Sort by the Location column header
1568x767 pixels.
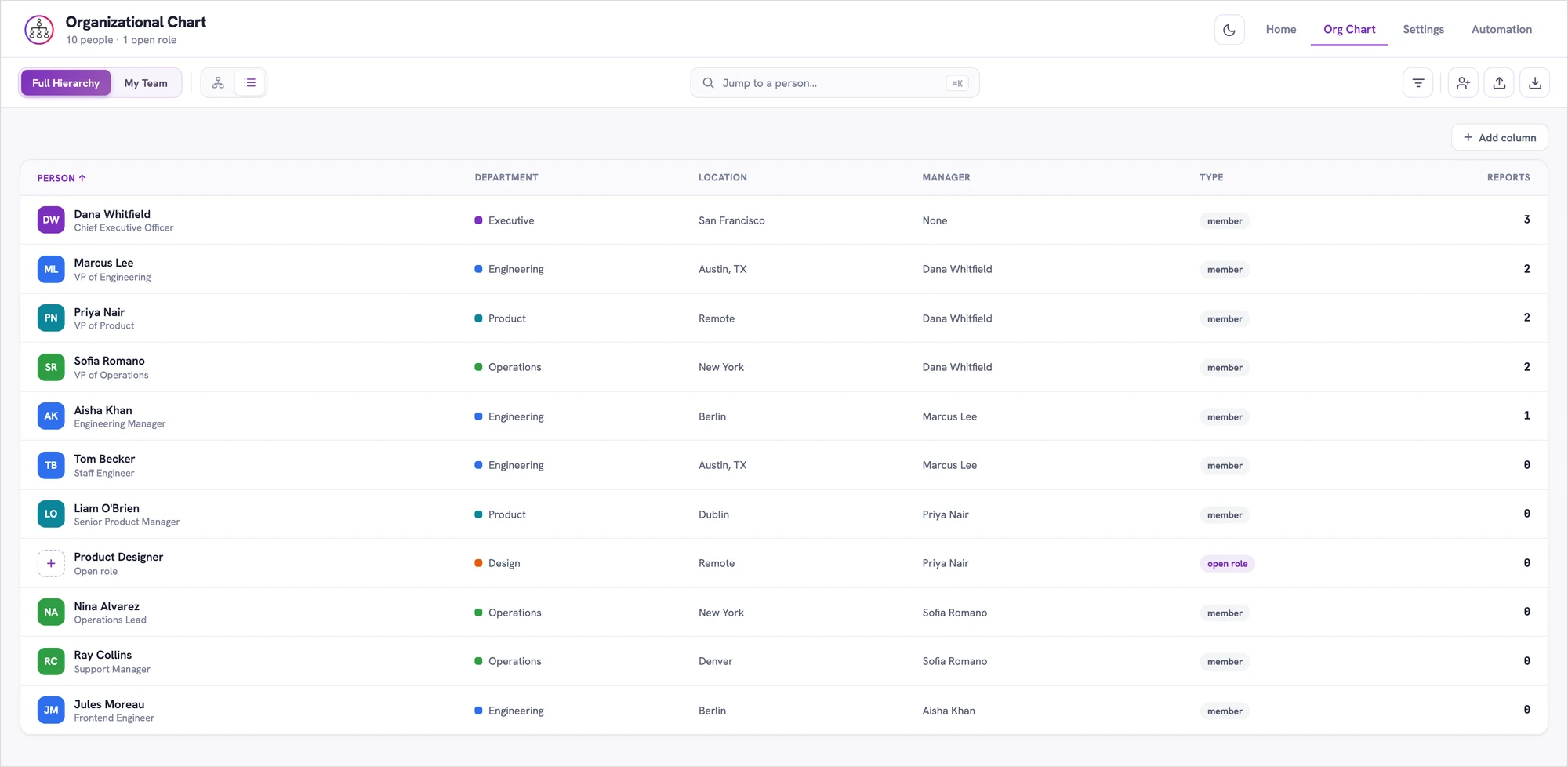pos(723,178)
